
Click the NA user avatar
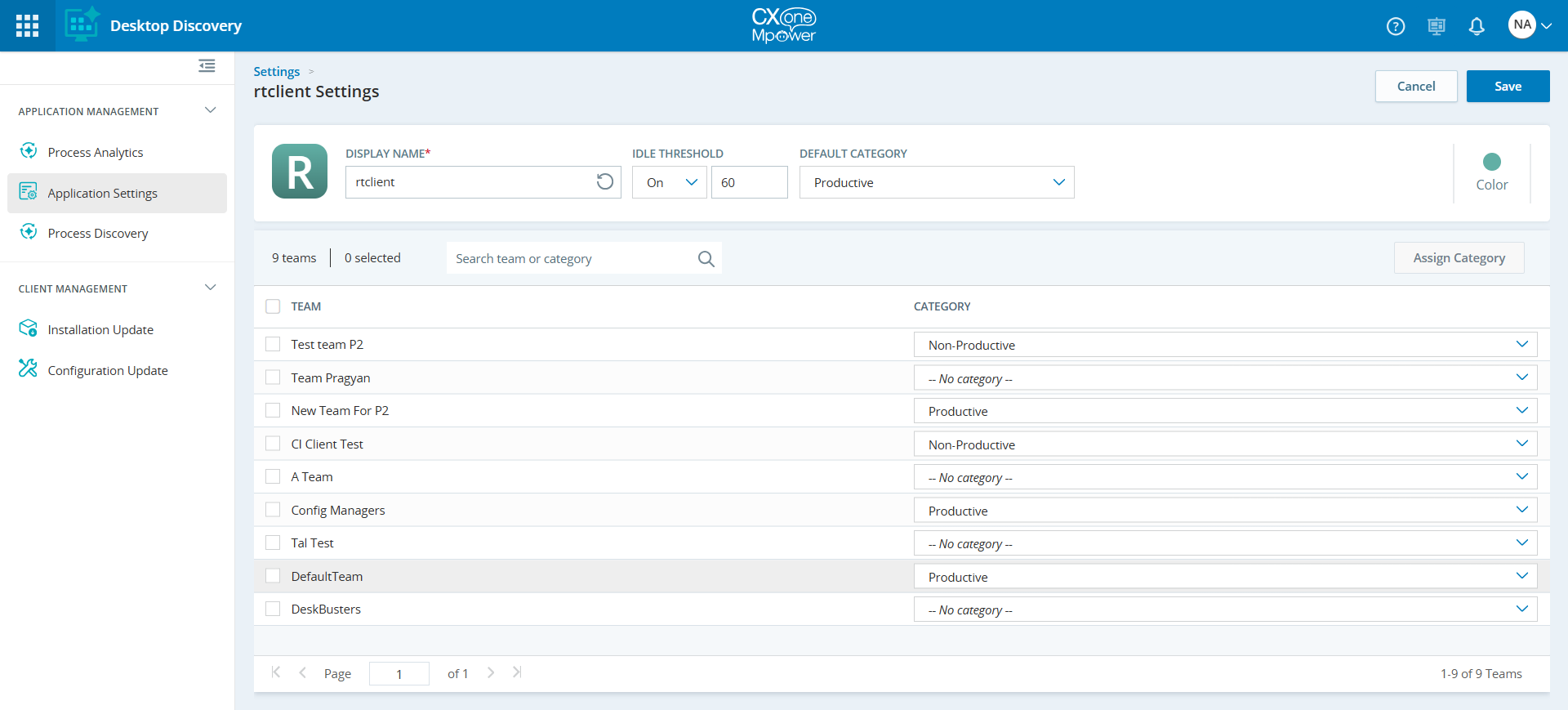1521,25
